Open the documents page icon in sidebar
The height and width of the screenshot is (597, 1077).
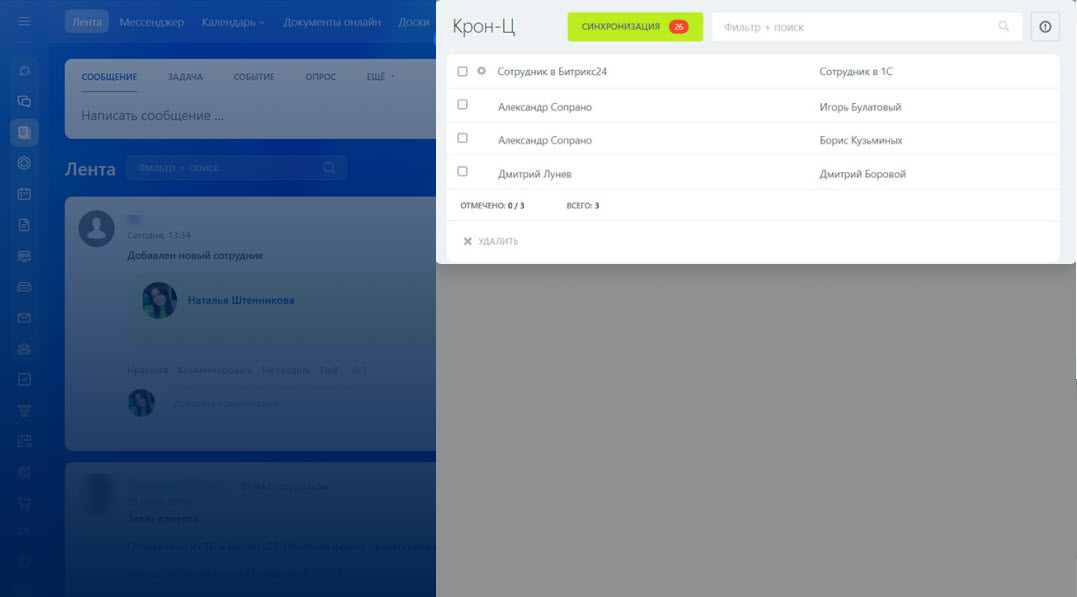[x=24, y=225]
